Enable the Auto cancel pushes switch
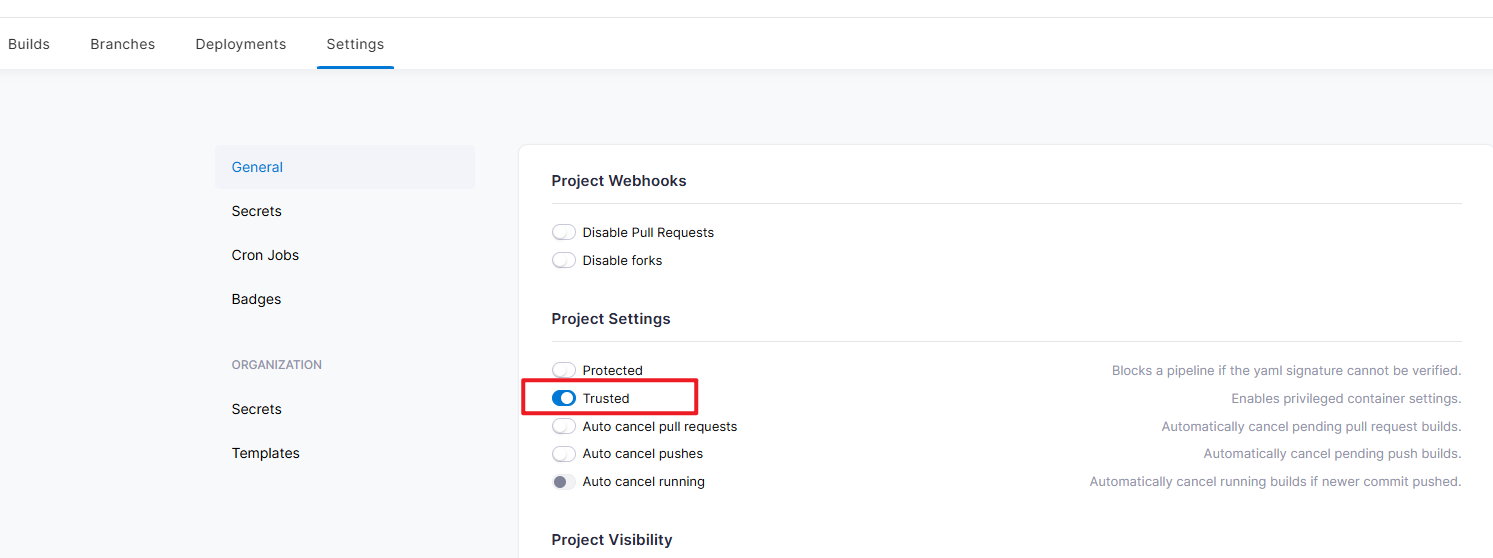The width and height of the screenshot is (1493, 558). coord(564,454)
